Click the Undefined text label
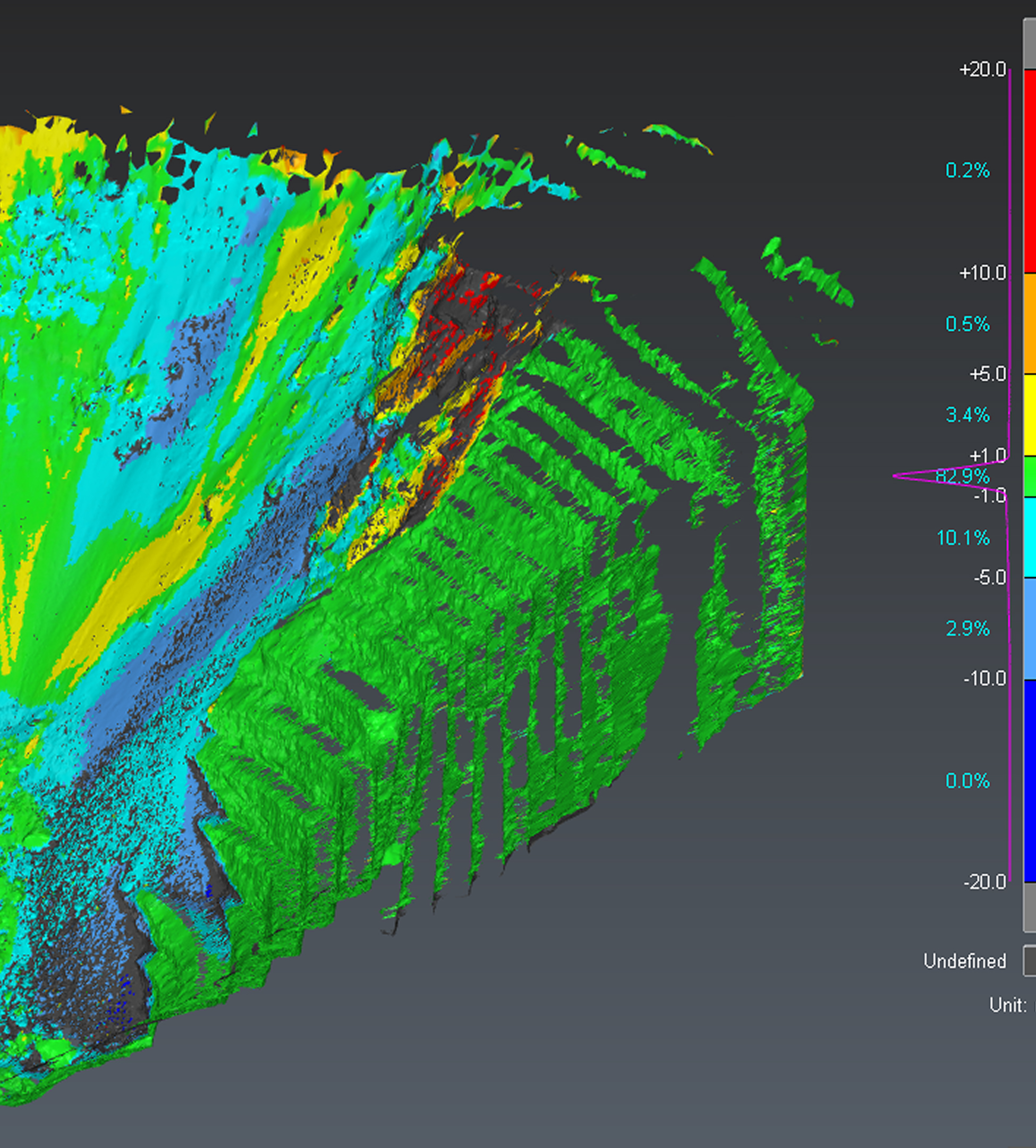1036x1148 pixels. (x=965, y=961)
